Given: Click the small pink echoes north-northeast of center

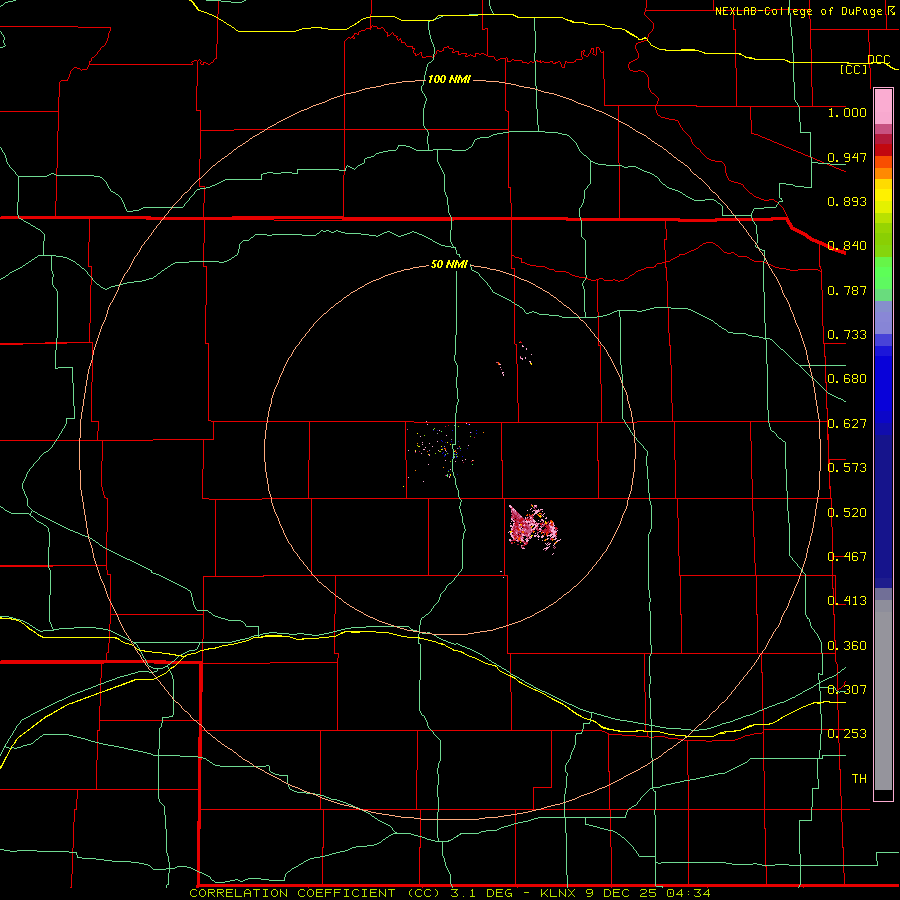Looking at the screenshot, I should [x=515, y=358].
